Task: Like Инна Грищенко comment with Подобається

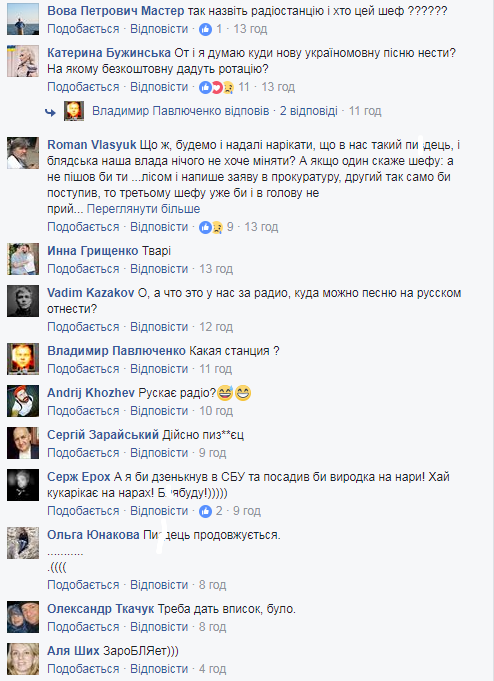Action: point(83,269)
